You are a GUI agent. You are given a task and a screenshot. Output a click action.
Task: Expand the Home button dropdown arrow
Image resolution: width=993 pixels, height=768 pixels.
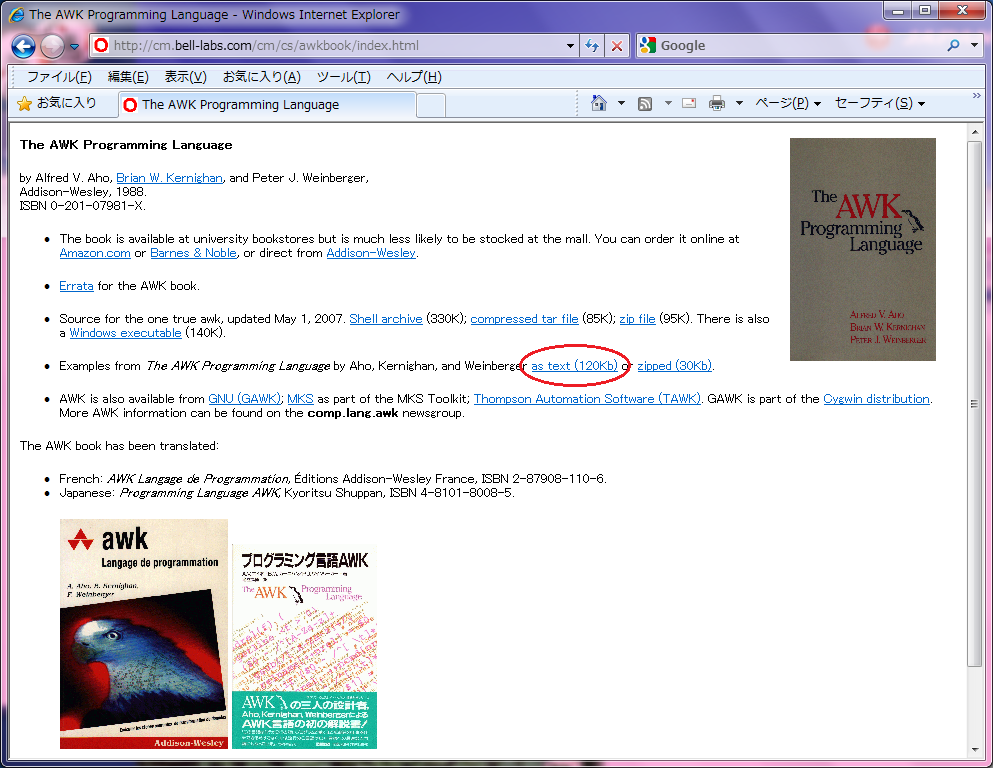tap(621, 103)
